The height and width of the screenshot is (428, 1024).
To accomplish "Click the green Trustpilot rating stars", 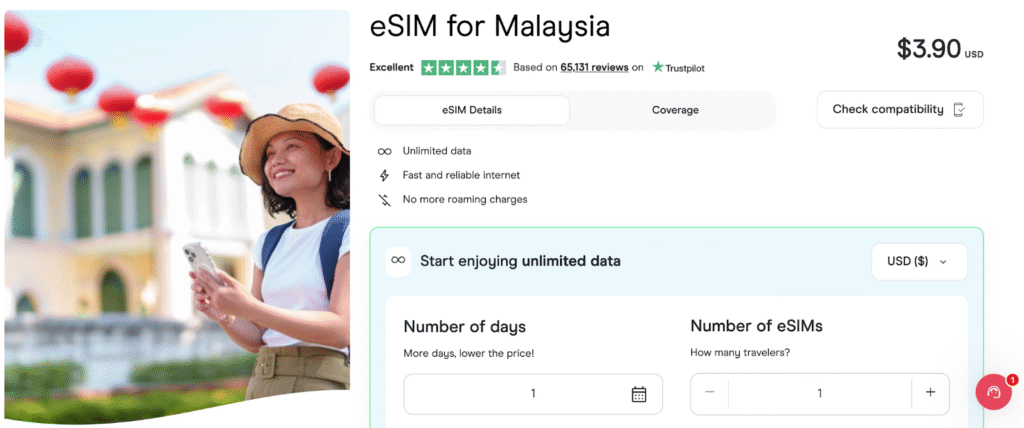I will pyautogui.click(x=462, y=67).
